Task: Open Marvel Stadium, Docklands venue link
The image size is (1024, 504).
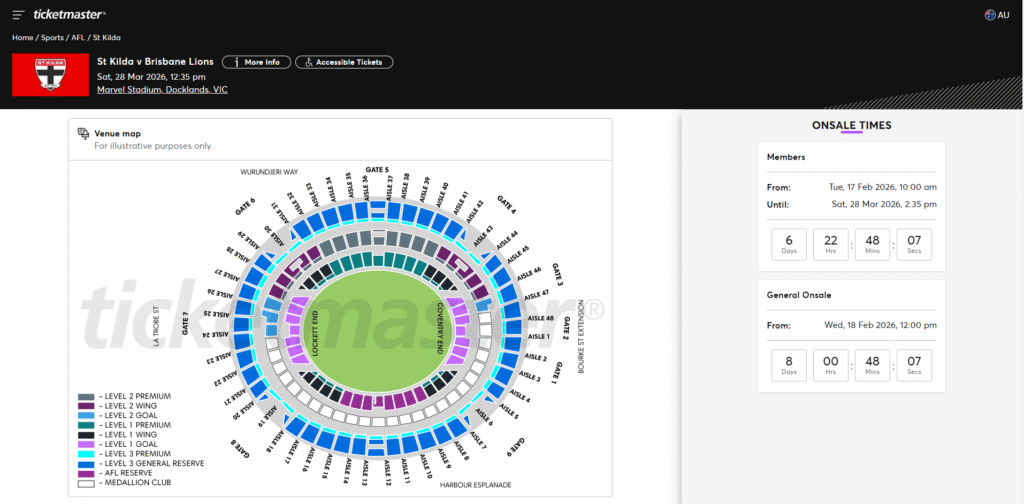Action: [162, 89]
